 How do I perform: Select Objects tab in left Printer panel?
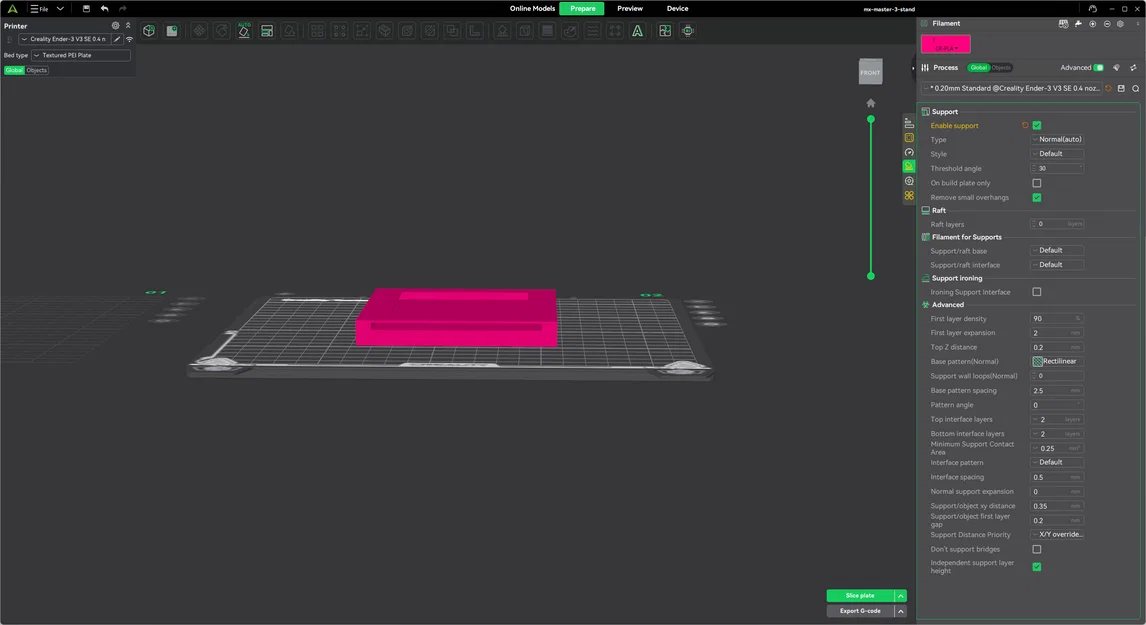click(37, 70)
